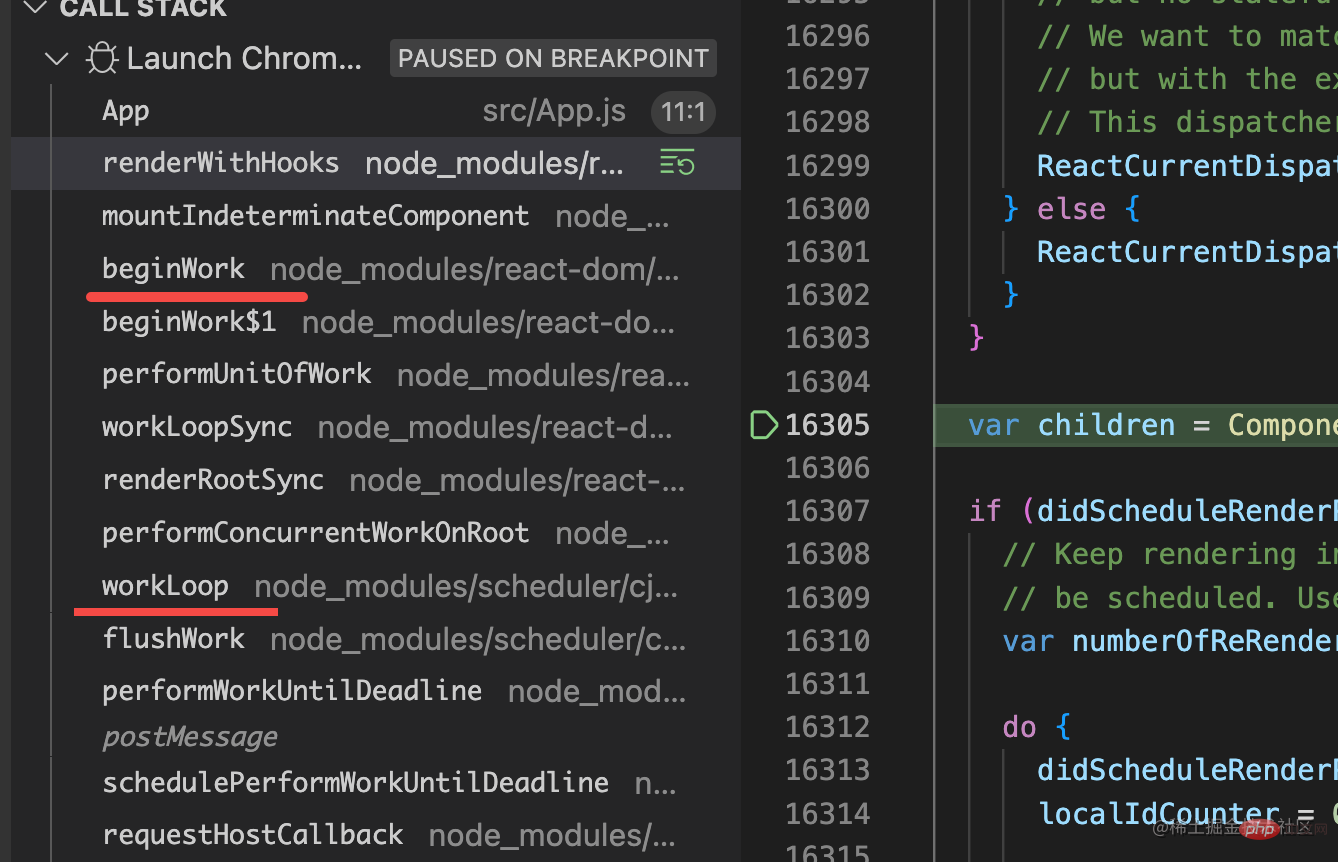Select the mountIndeterminateComponent stack frame
The image size is (1338, 862).
[x=376, y=216]
